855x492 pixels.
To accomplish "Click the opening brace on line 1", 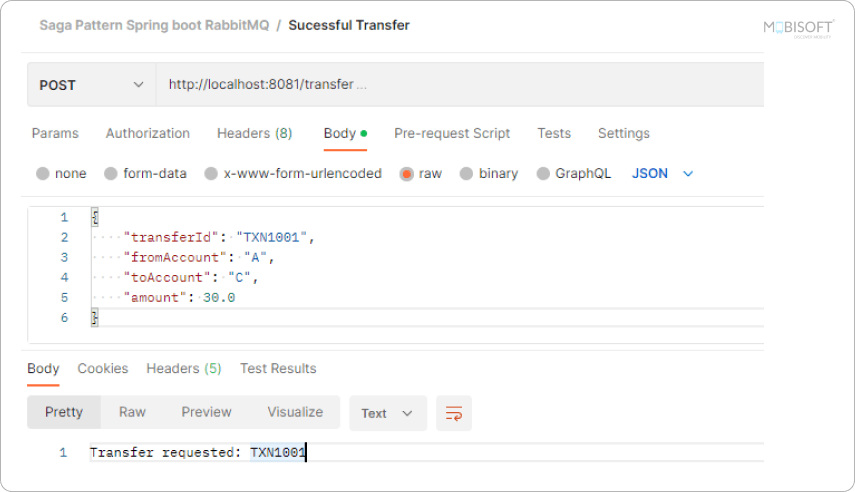I will (95, 217).
